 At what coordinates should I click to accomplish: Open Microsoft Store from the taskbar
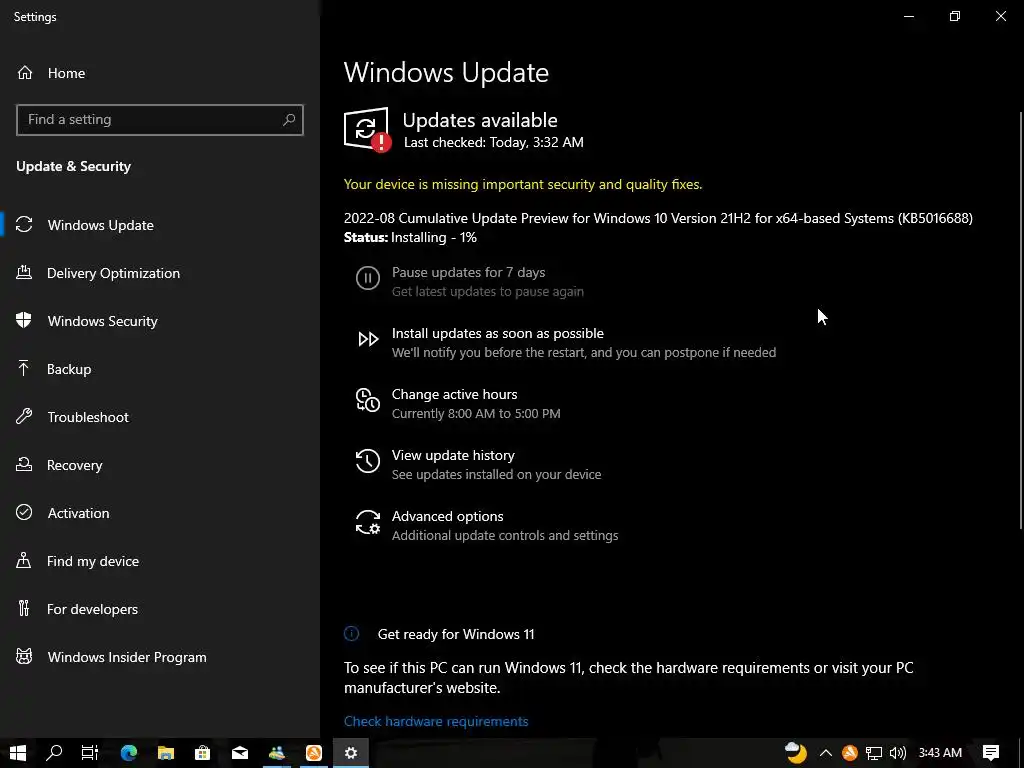pos(202,753)
